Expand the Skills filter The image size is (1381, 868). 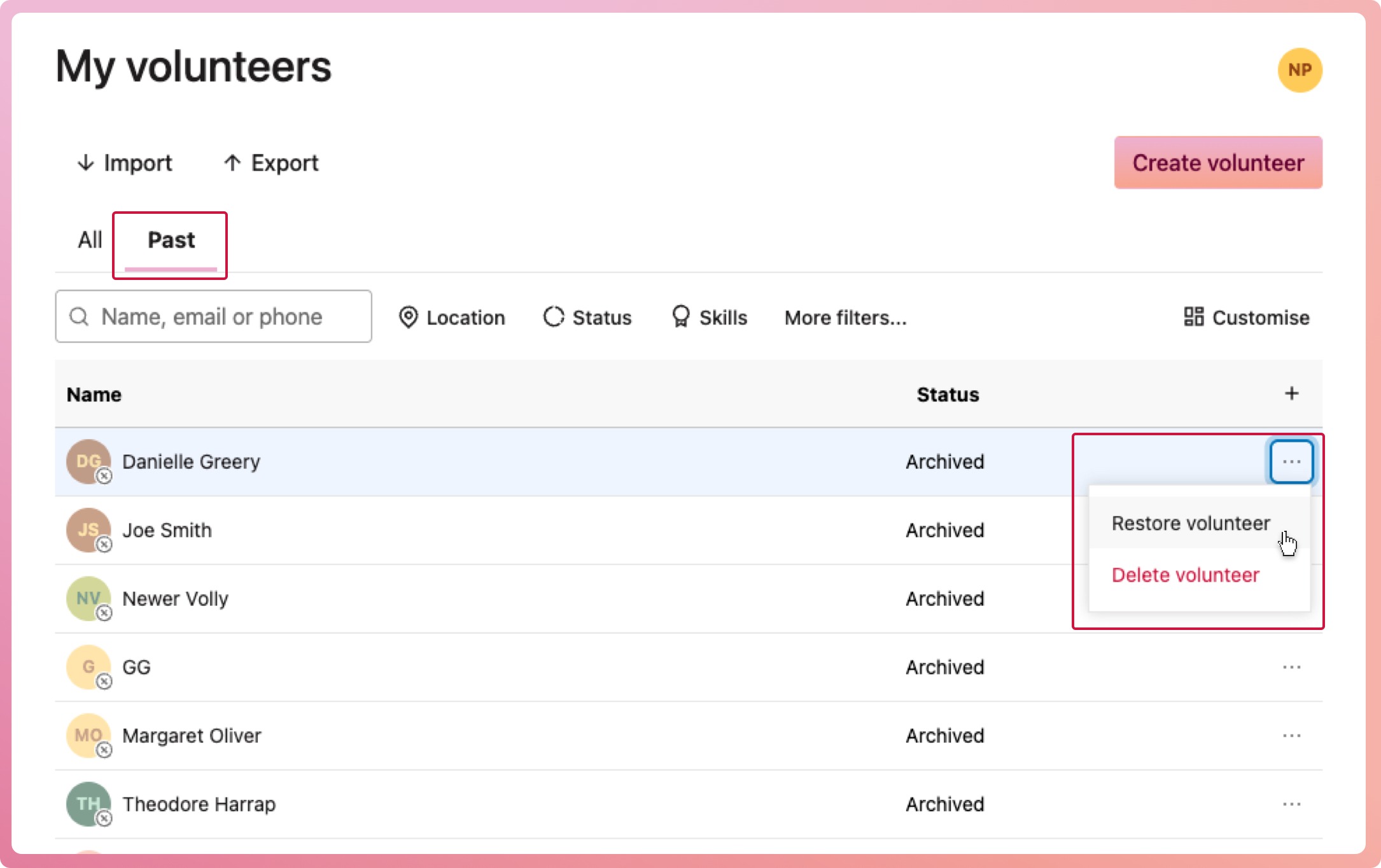click(710, 317)
